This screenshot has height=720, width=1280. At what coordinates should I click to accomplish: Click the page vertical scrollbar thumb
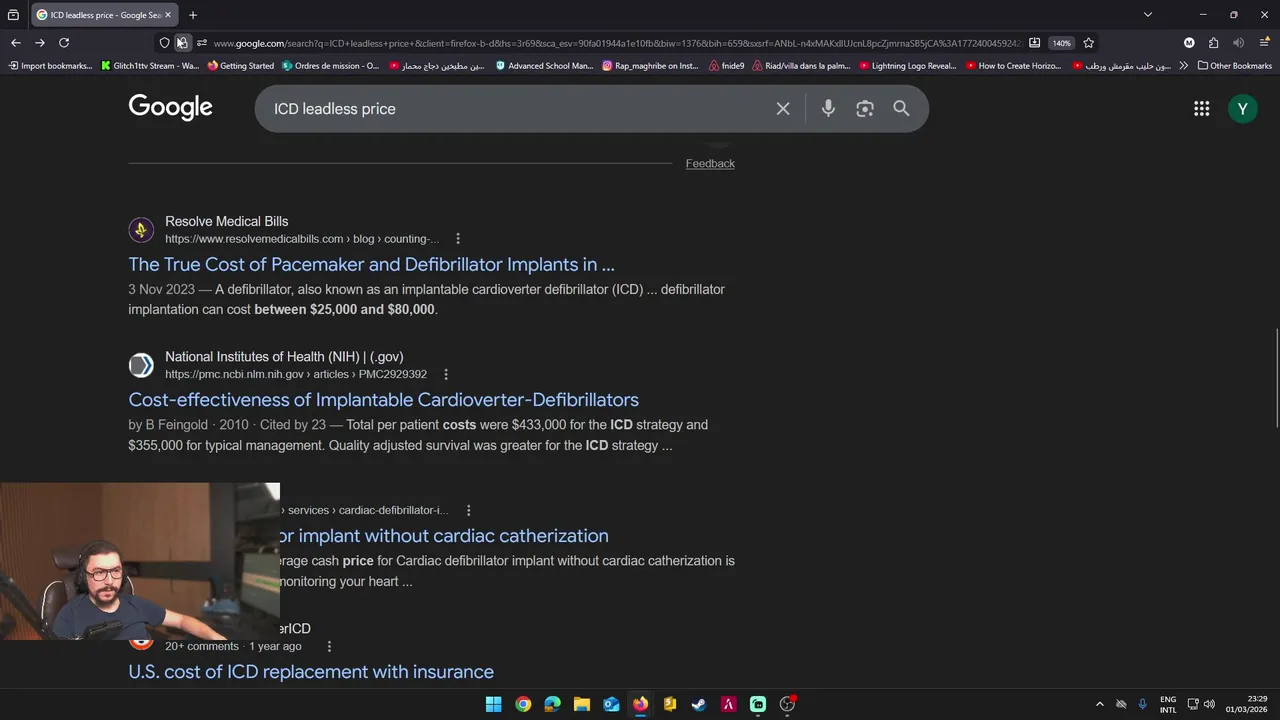pos(1276,376)
